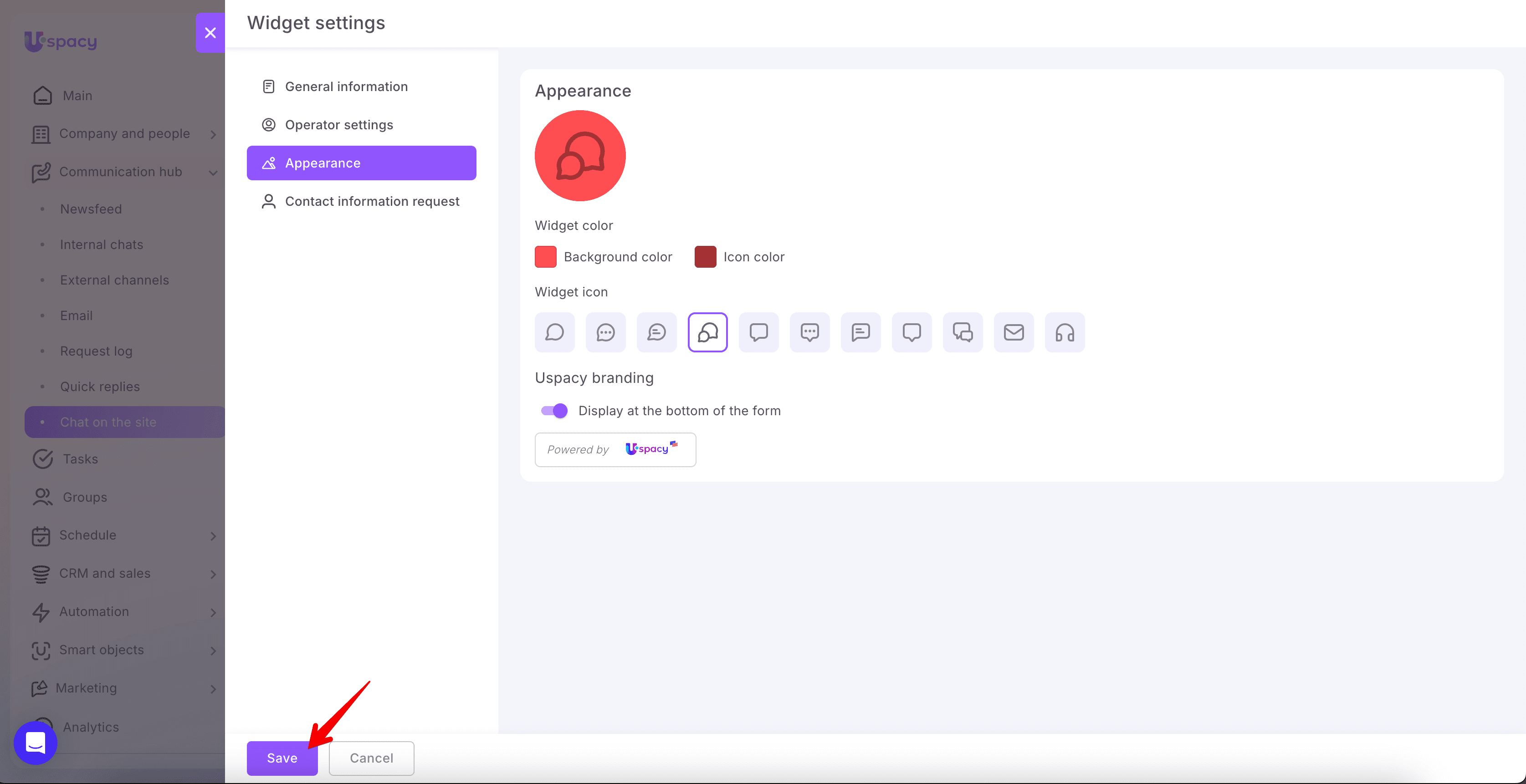The width and height of the screenshot is (1526, 784).
Task: Close the Widget settings panel
Action: tap(210, 33)
